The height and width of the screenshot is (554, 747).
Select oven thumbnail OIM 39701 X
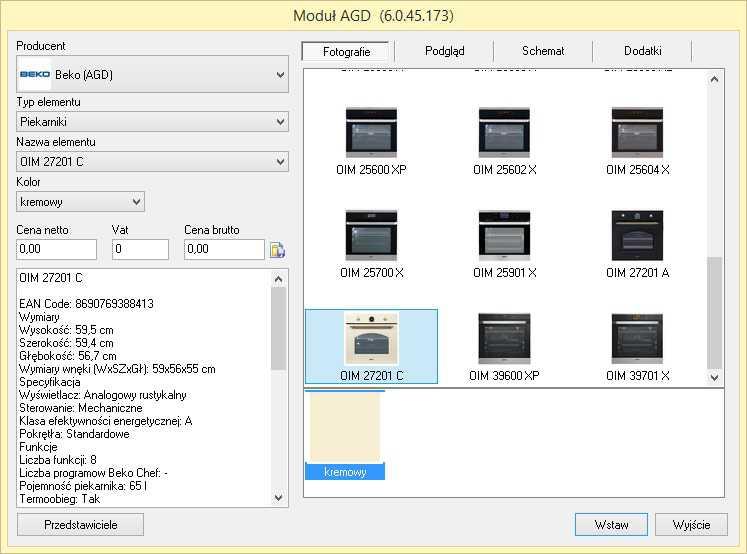click(x=637, y=347)
